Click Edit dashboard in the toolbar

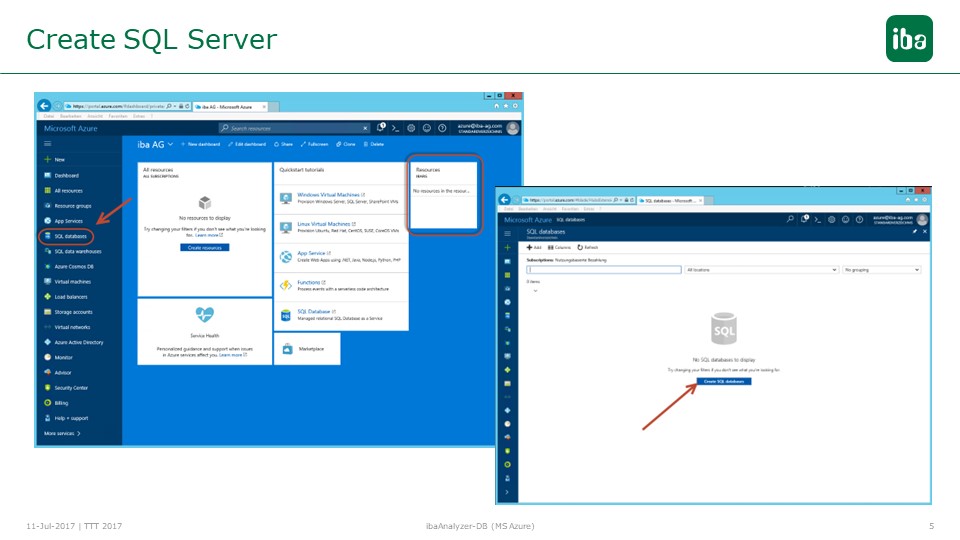tap(247, 144)
